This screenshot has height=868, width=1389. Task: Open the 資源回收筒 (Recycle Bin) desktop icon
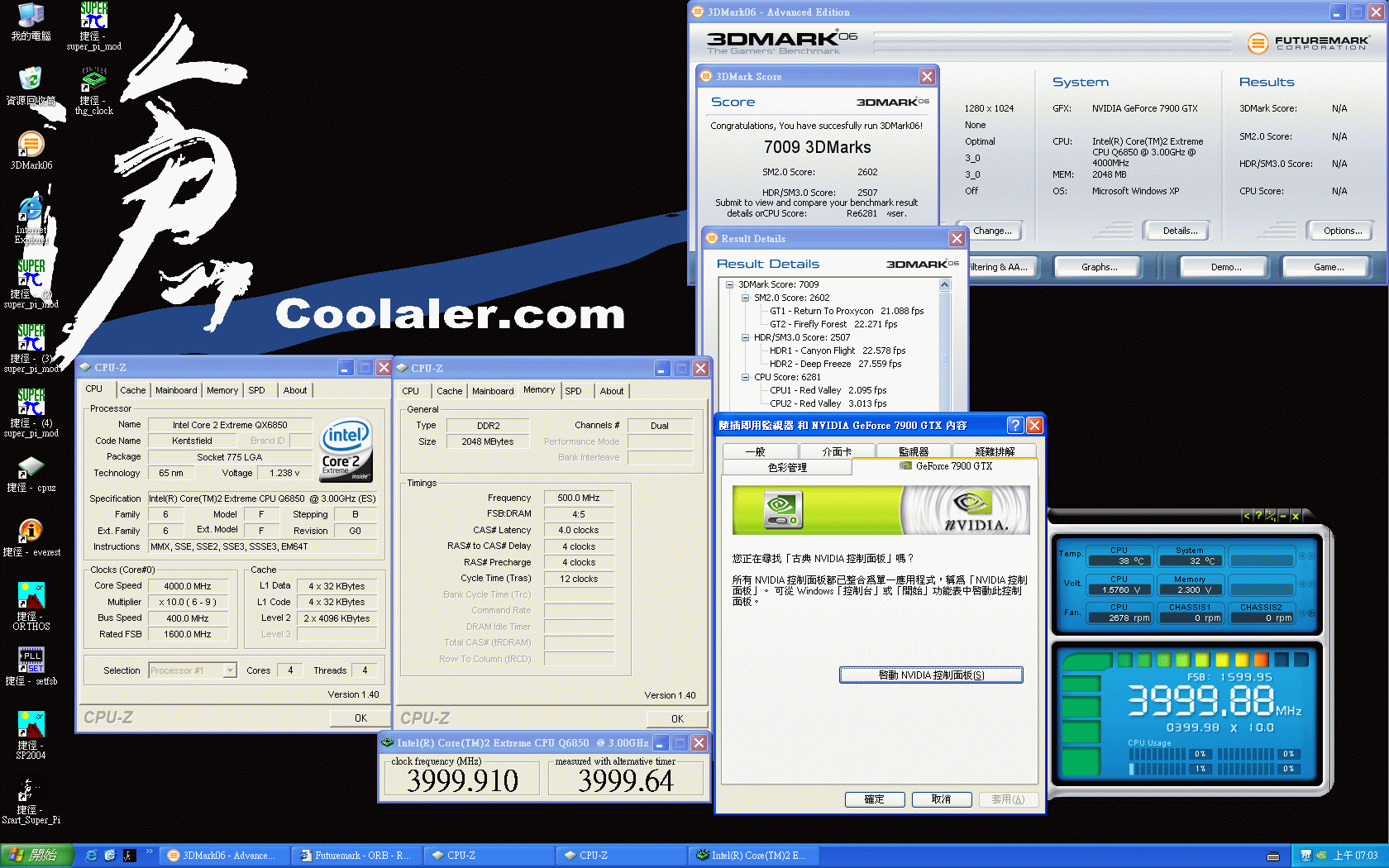click(31, 87)
